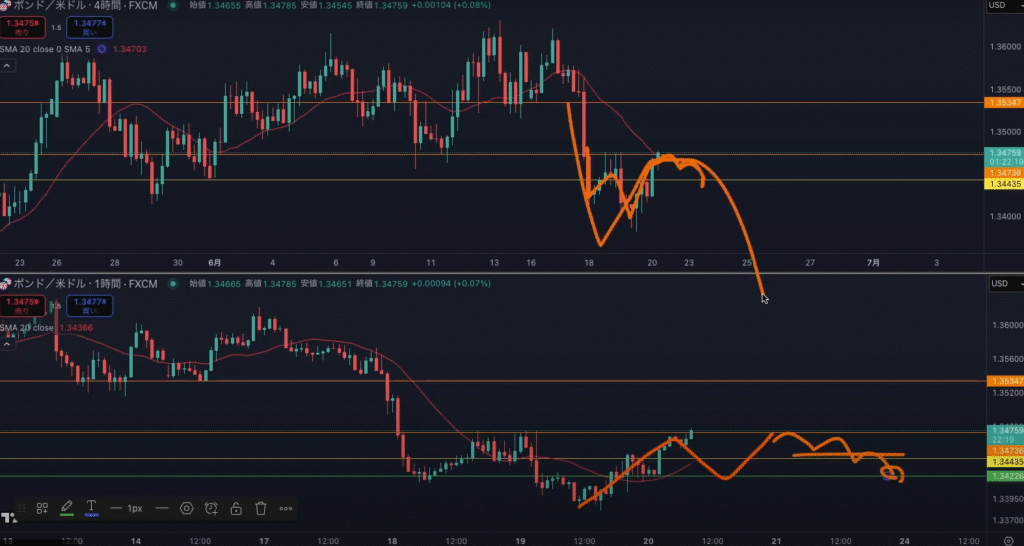
Task: Collapse the indicator legend on 1-hour chart
Action: (7, 344)
